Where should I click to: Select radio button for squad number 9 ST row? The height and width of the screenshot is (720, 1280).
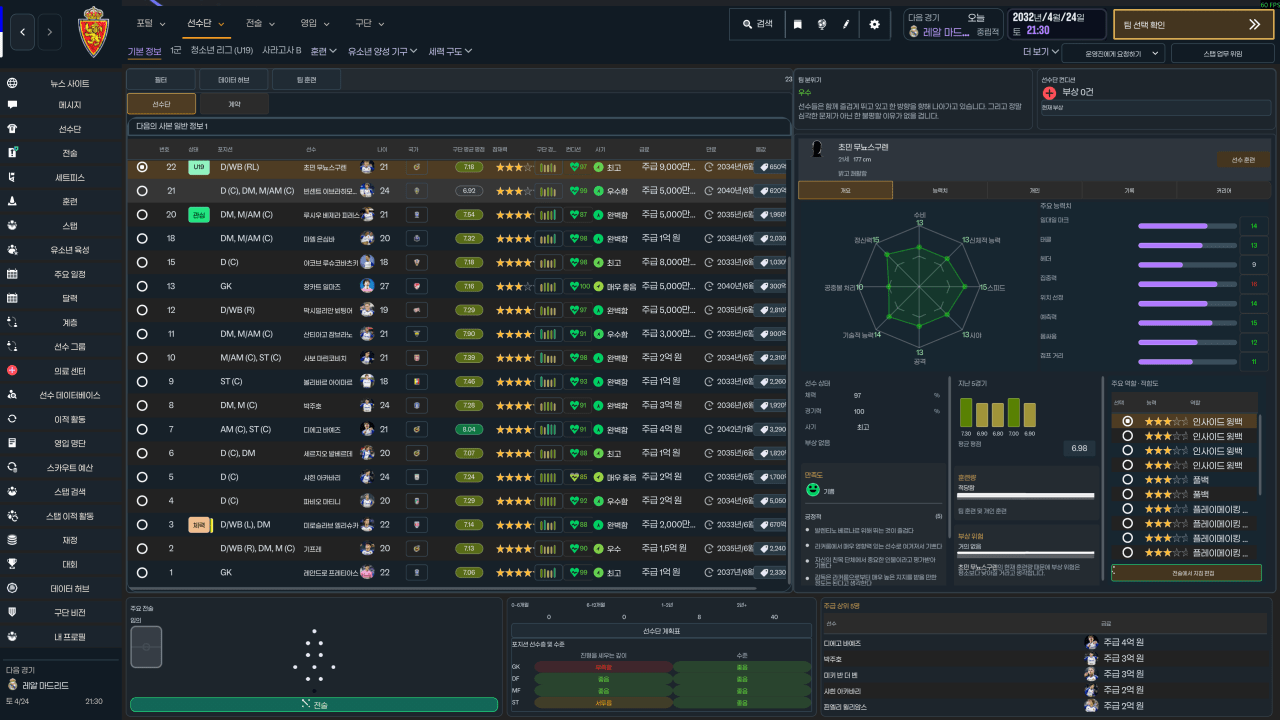(142, 382)
